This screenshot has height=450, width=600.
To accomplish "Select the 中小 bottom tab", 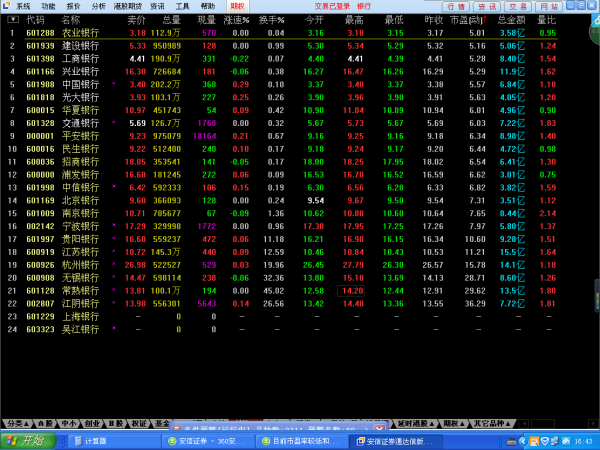I will (x=68, y=423).
